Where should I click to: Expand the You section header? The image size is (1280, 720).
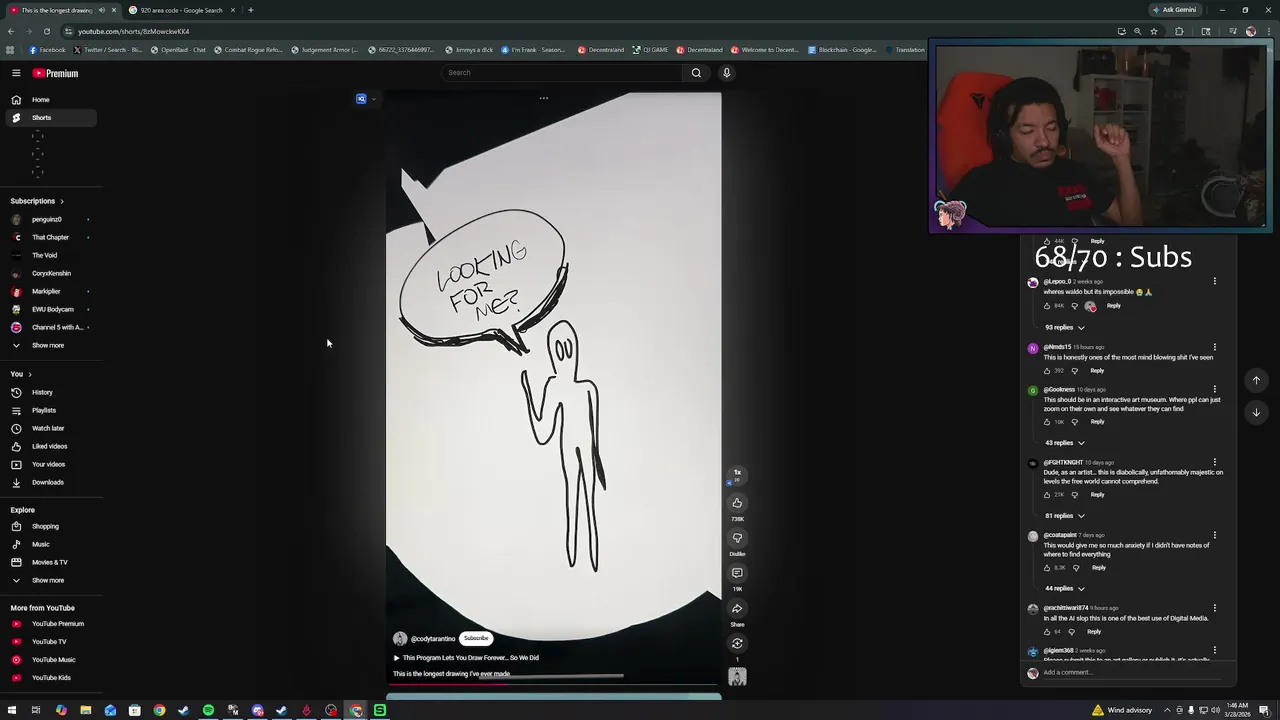[21, 374]
